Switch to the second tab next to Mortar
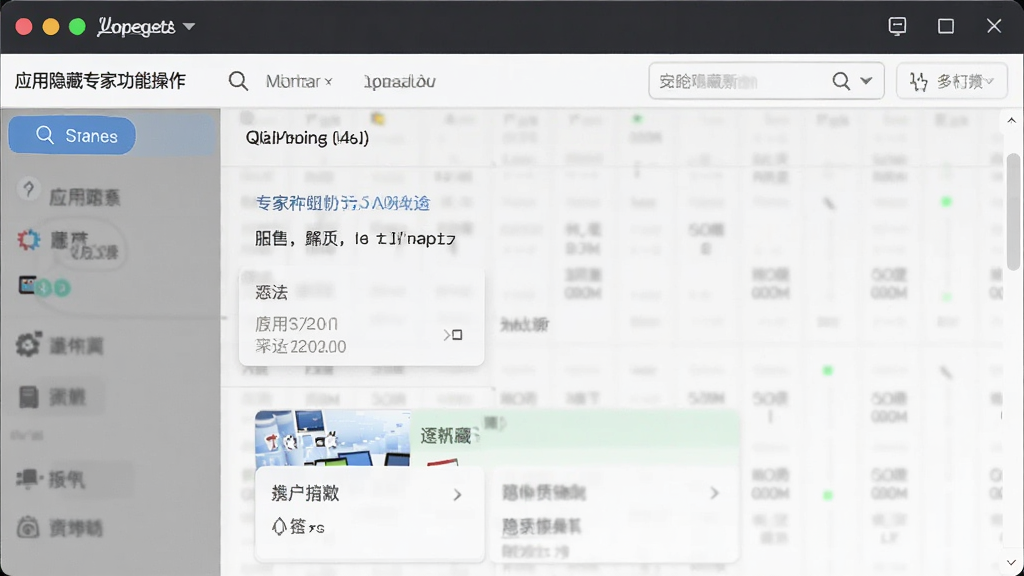This screenshot has width=1024, height=576. (399, 82)
